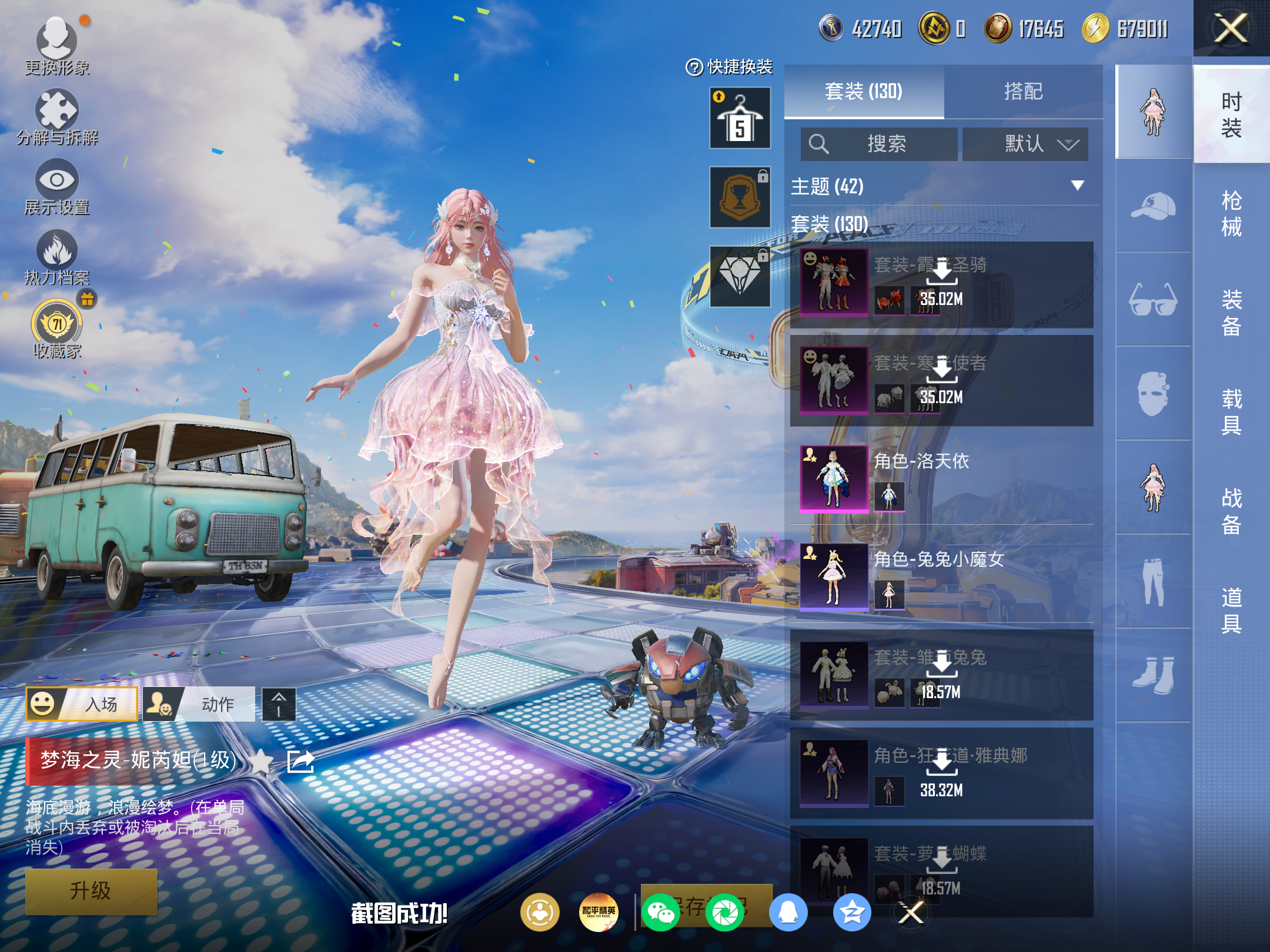The width and height of the screenshot is (1270, 952).
Task: Share screenshot to WeChat
Action: click(661, 913)
